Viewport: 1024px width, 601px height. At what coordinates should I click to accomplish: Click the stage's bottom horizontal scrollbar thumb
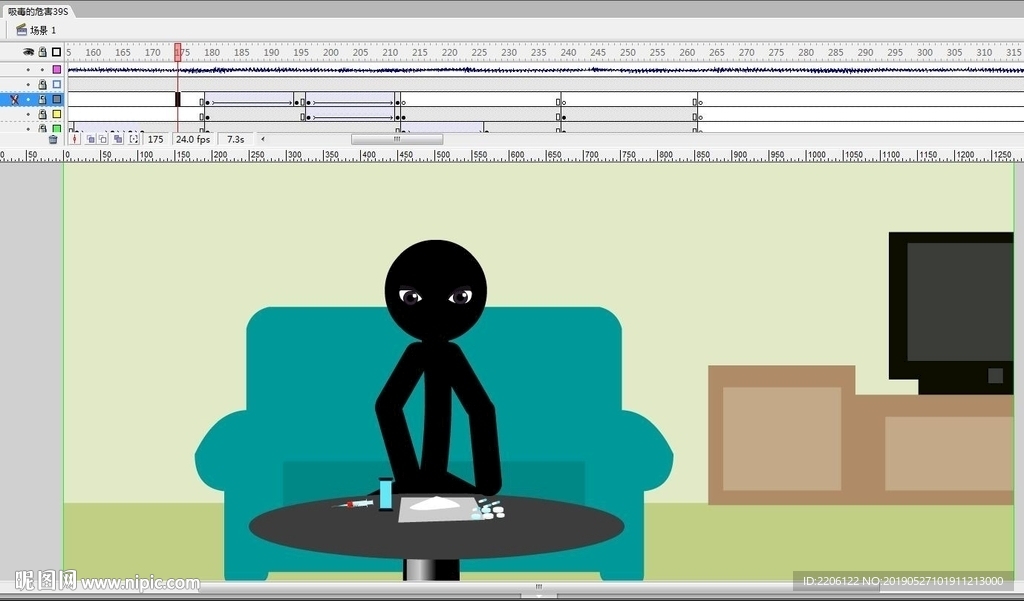pyautogui.click(x=538, y=587)
